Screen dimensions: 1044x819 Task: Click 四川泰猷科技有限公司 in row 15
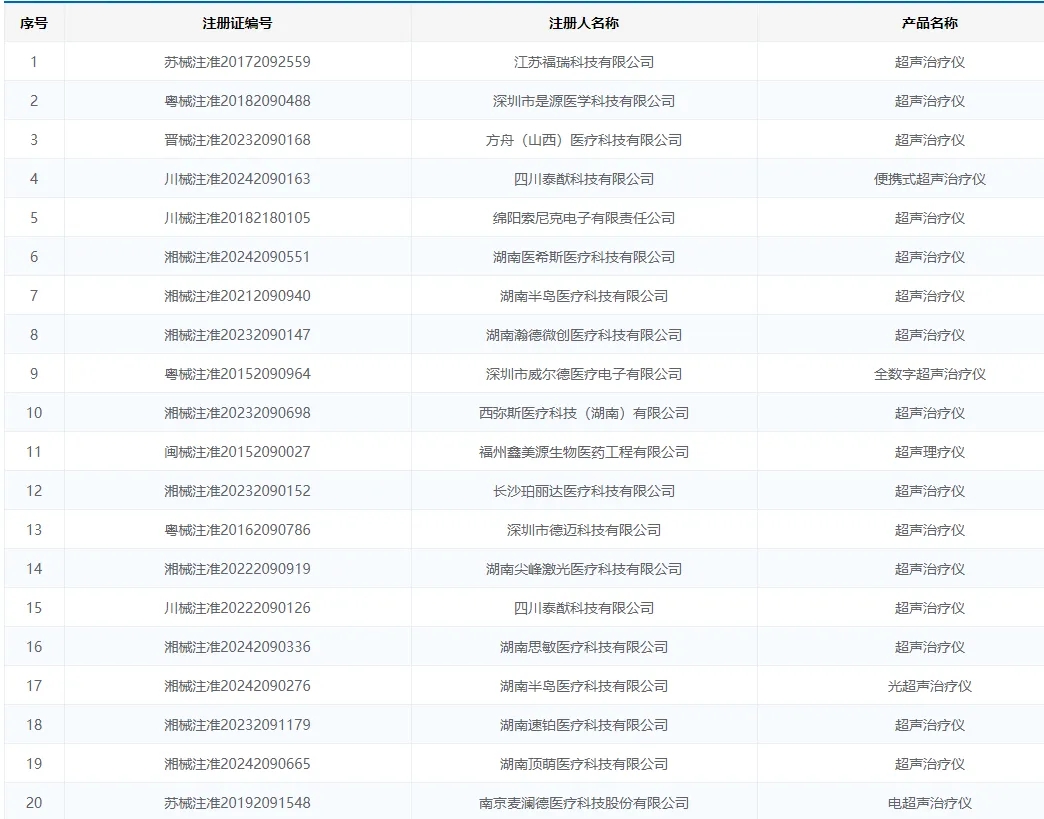click(584, 608)
